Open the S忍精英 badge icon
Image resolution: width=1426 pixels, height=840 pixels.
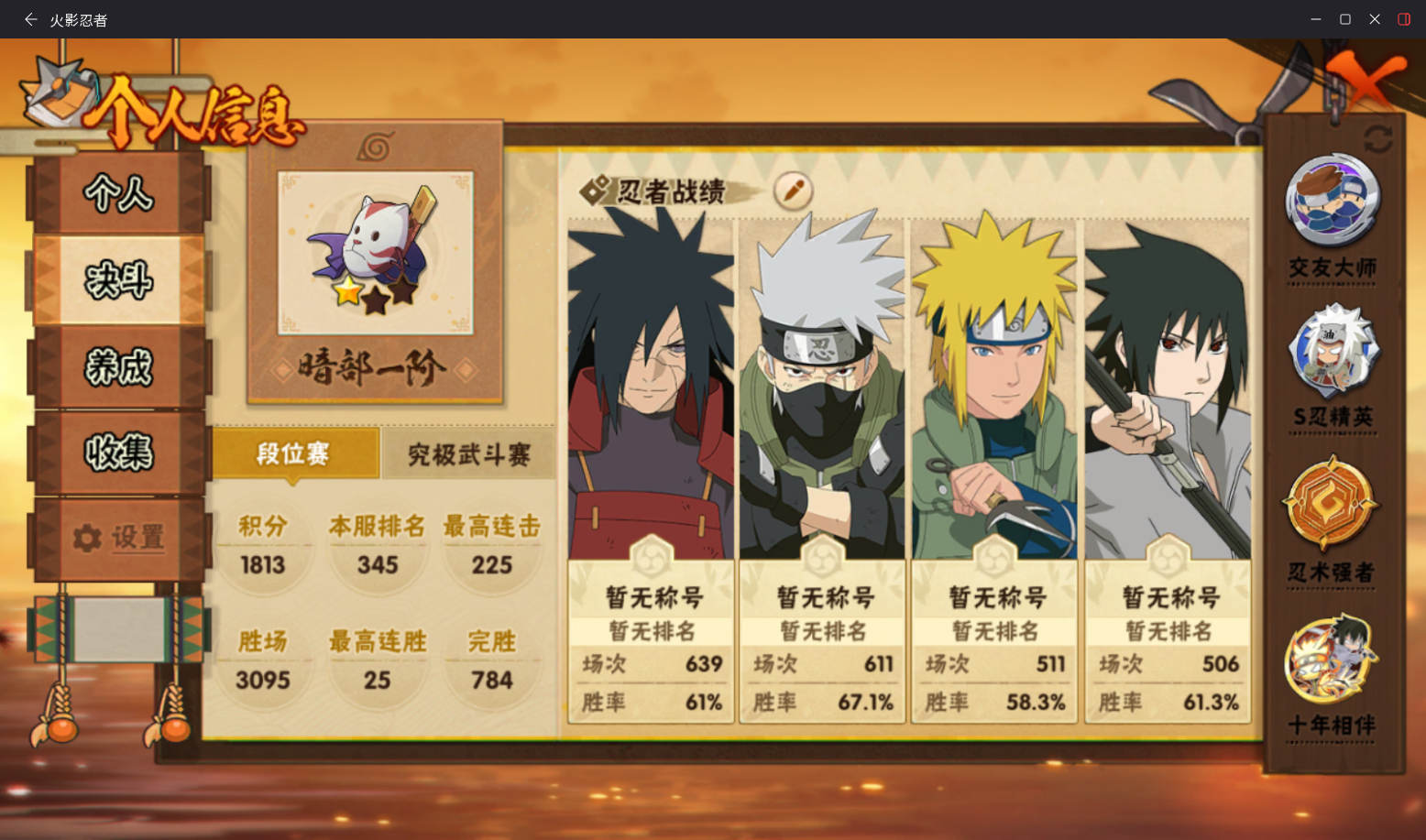pos(1332,352)
